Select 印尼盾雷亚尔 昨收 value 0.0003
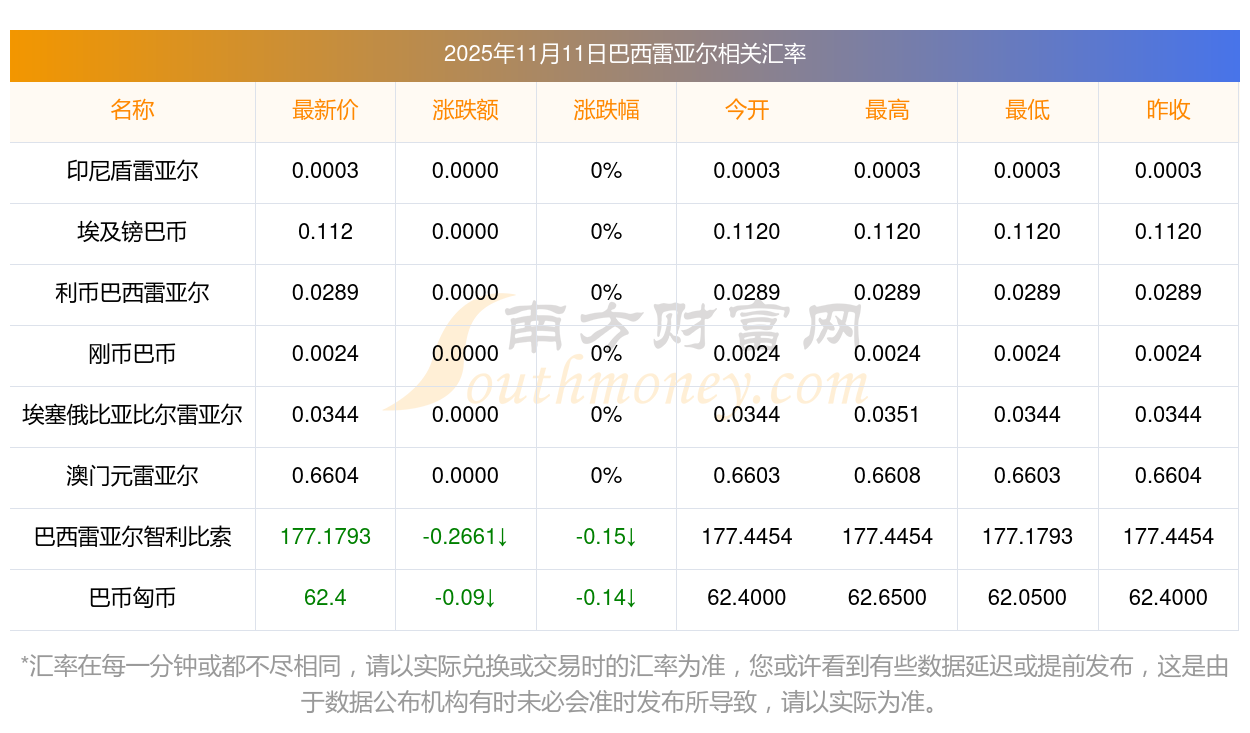The height and width of the screenshot is (733, 1250). [x=1168, y=171]
